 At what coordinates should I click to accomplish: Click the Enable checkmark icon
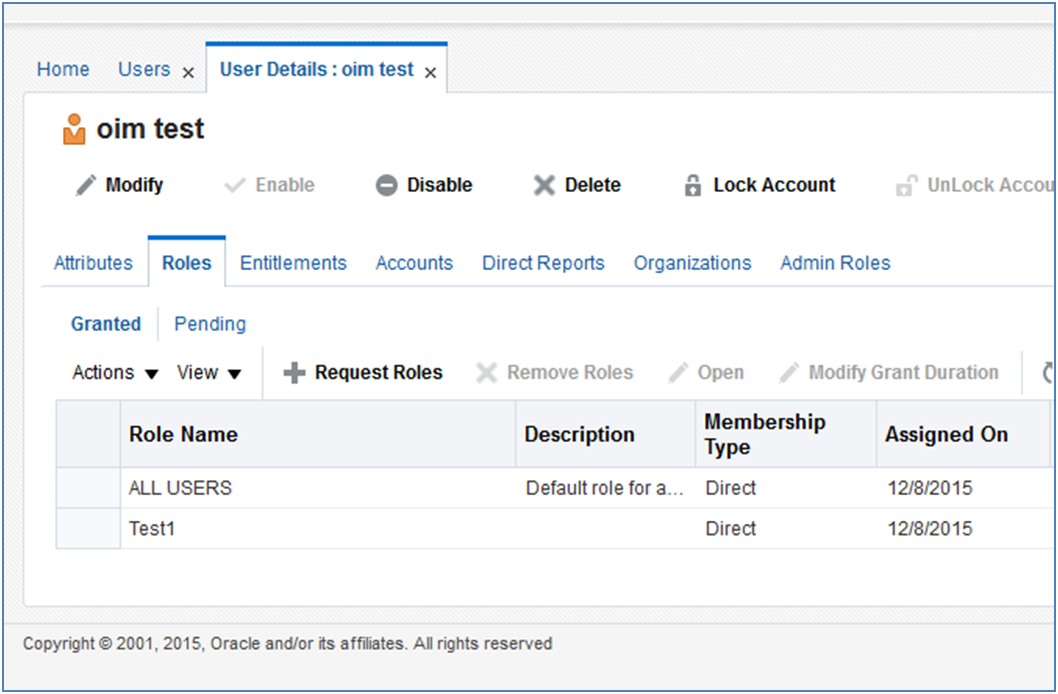coord(235,185)
